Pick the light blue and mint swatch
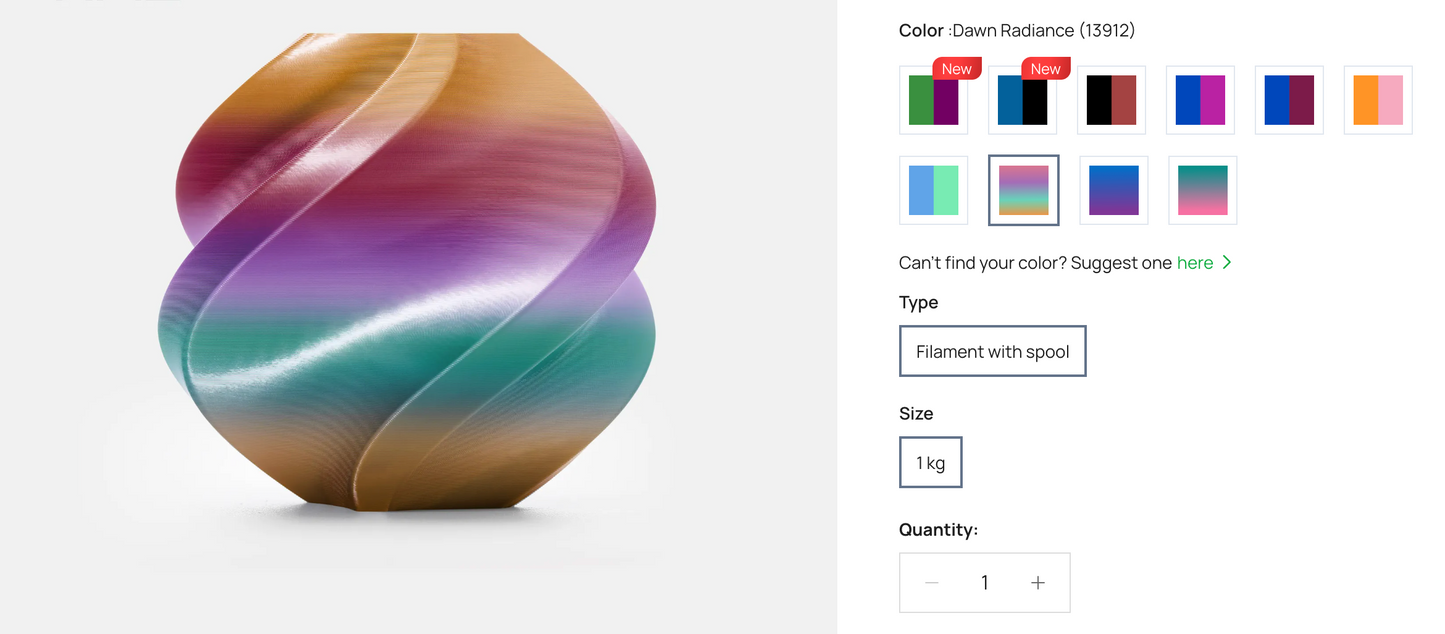 (x=933, y=190)
